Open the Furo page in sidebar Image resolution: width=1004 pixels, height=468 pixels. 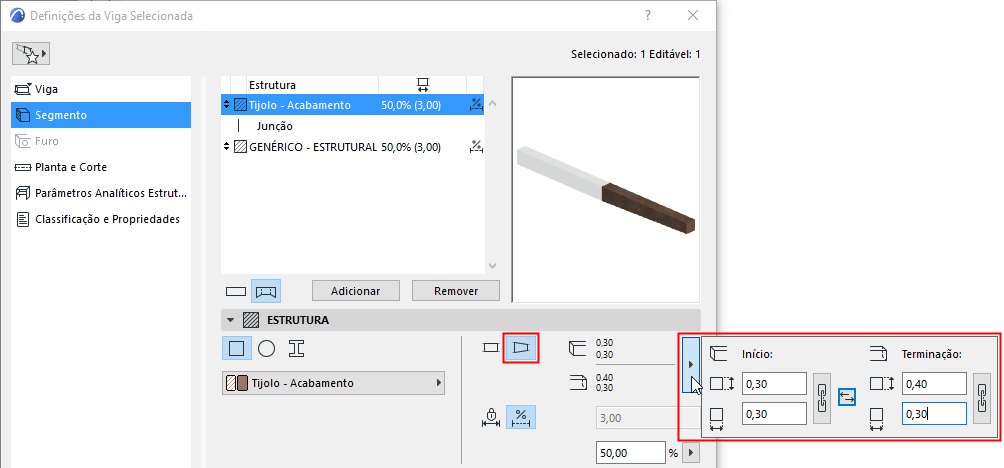click(x=101, y=141)
